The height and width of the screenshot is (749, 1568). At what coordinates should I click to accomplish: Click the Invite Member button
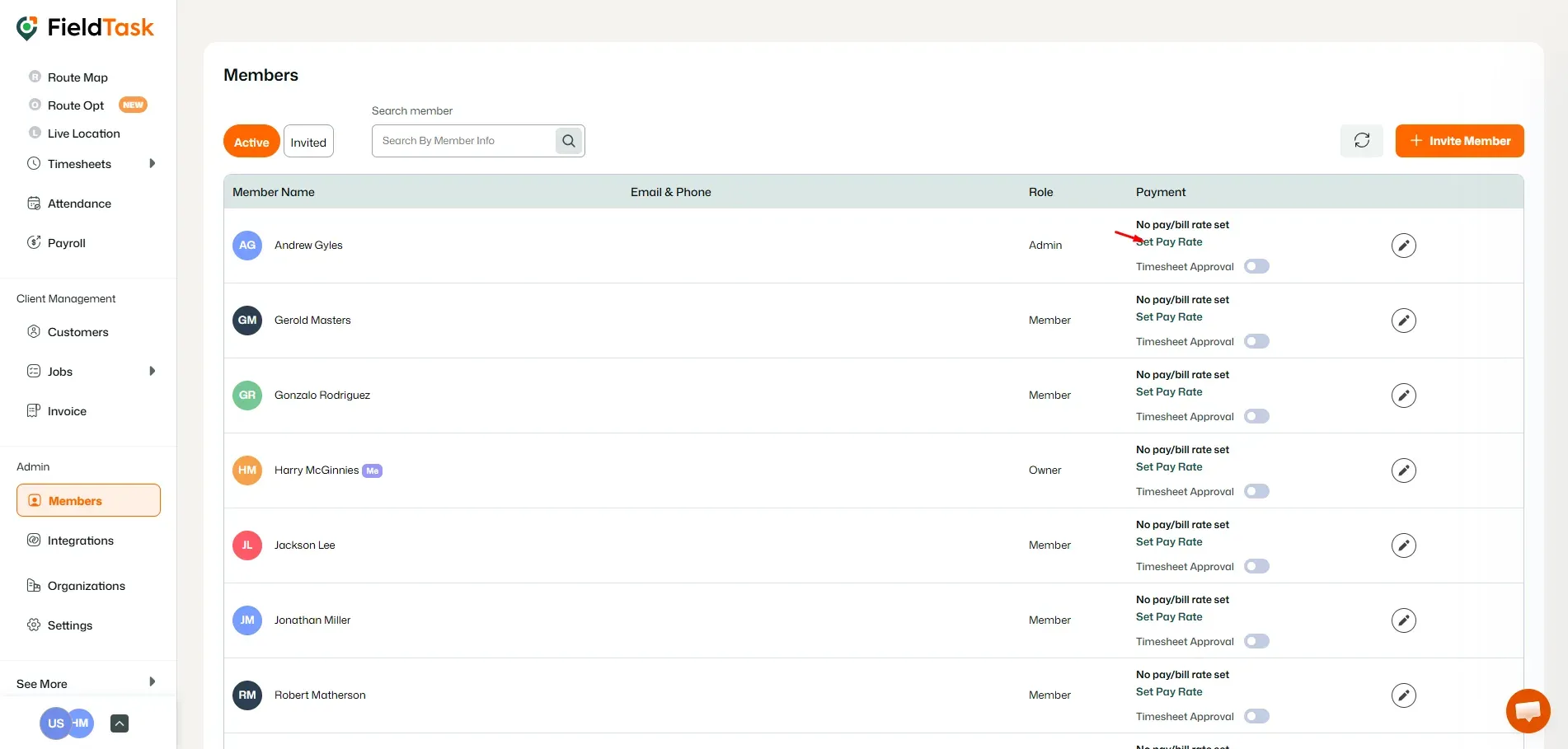pyautogui.click(x=1459, y=141)
